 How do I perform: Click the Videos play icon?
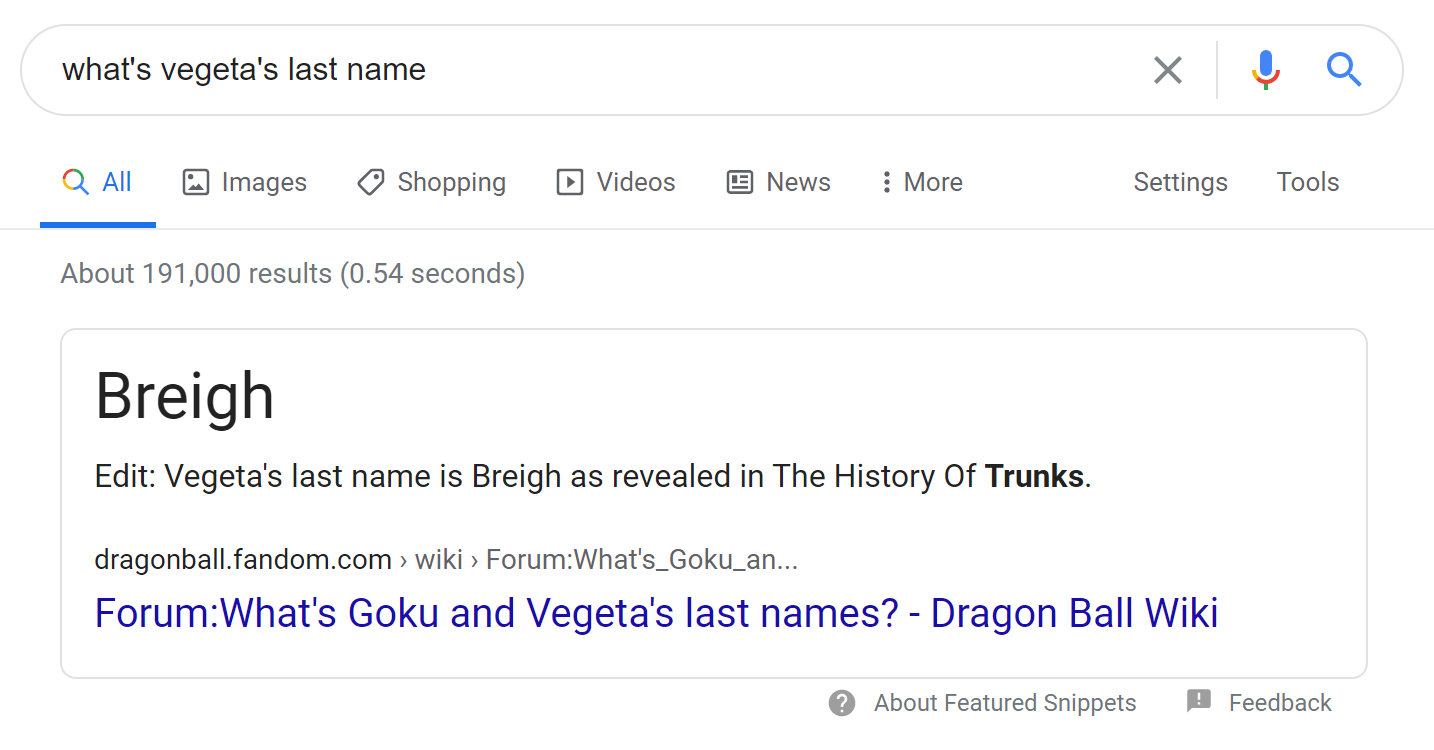tap(570, 182)
